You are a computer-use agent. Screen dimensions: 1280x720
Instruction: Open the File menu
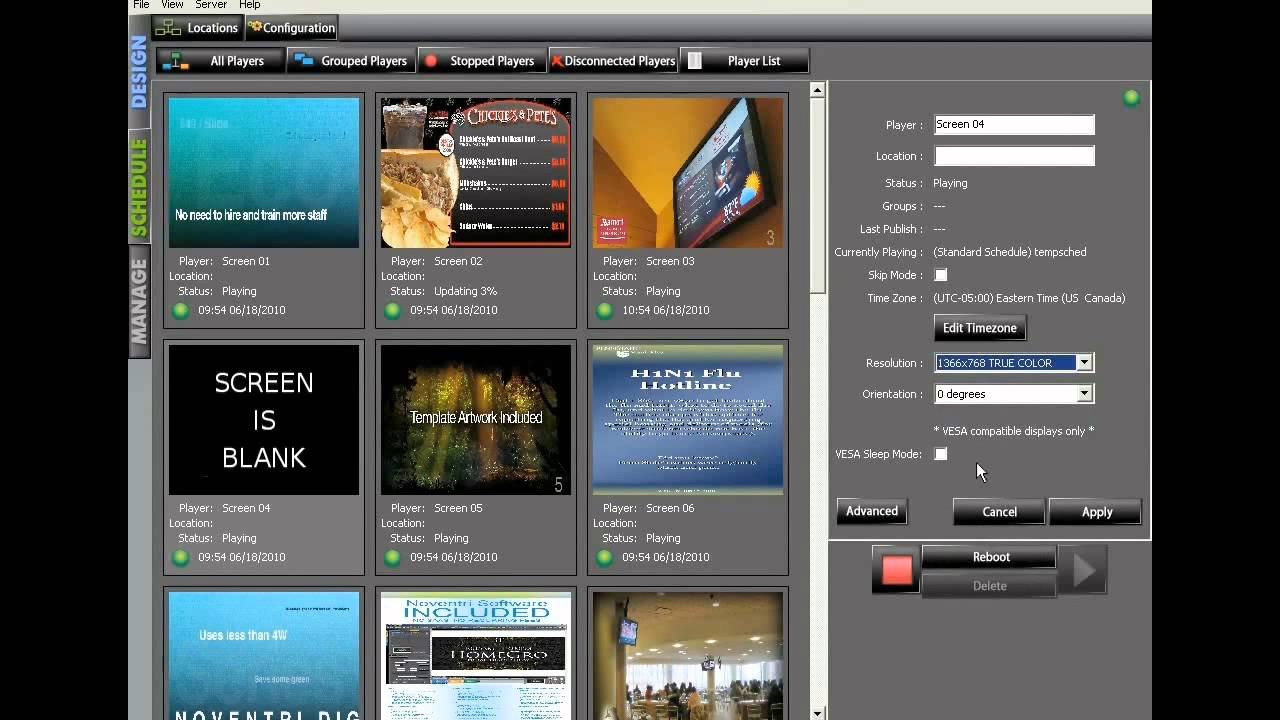click(x=141, y=5)
